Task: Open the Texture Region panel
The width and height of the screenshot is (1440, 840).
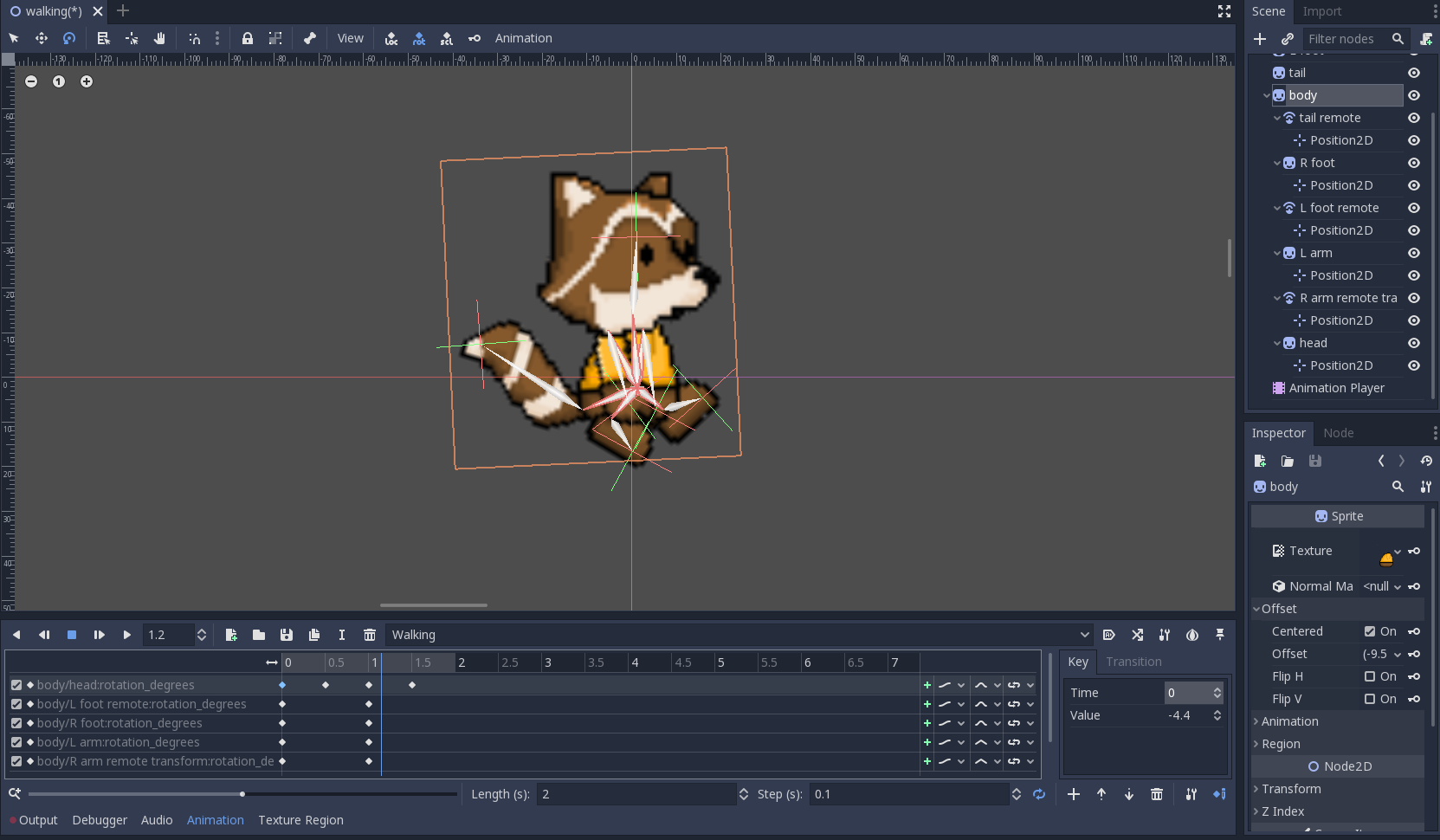Action: [x=300, y=820]
